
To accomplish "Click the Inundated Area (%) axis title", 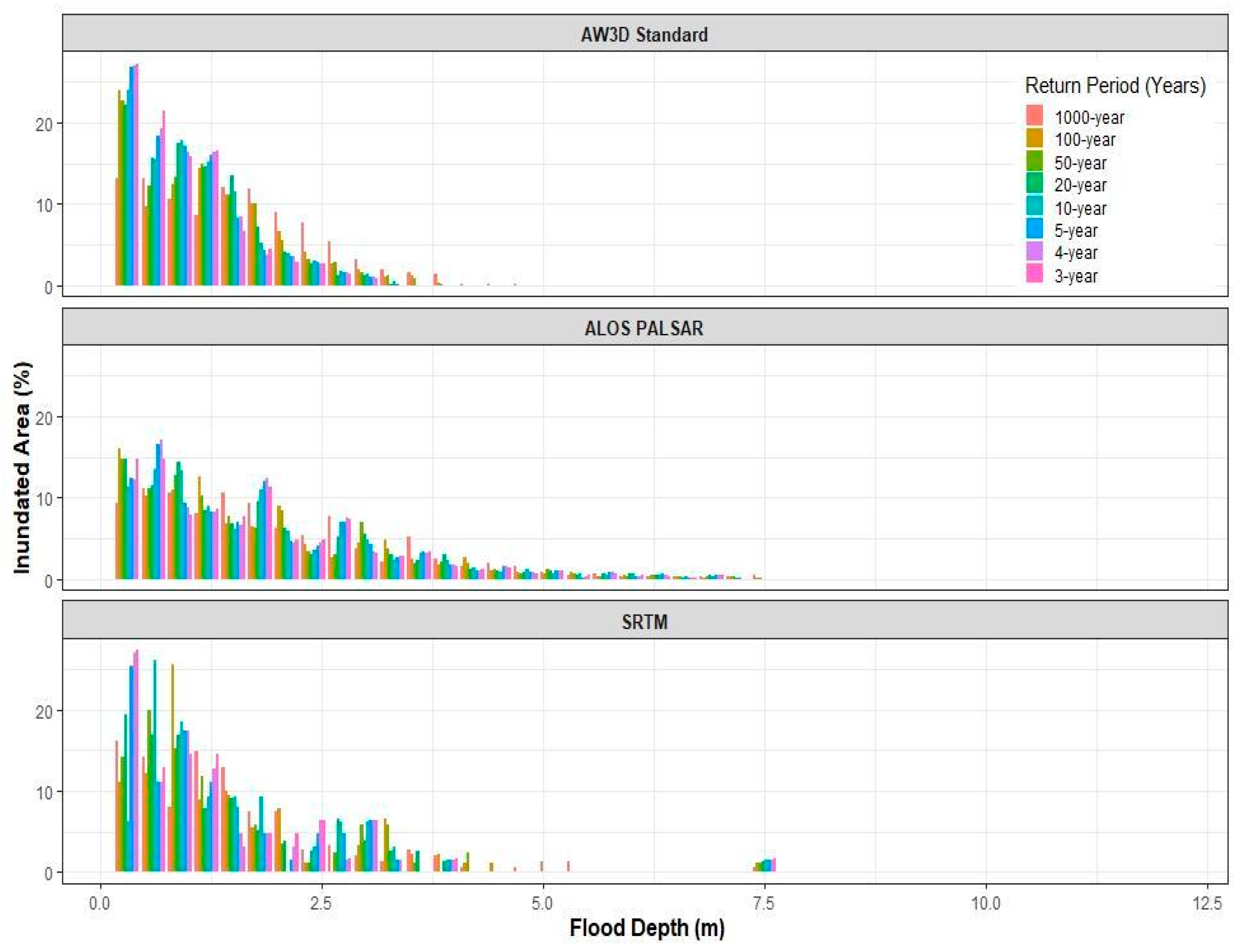I will pyautogui.click(x=22, y=467).
